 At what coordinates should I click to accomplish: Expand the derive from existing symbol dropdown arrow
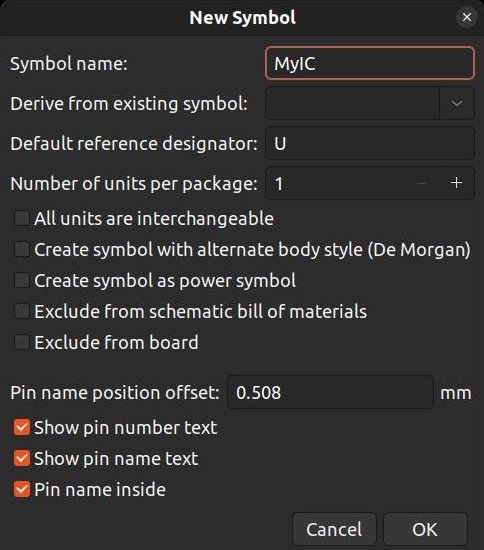click(x=456, y=103)
